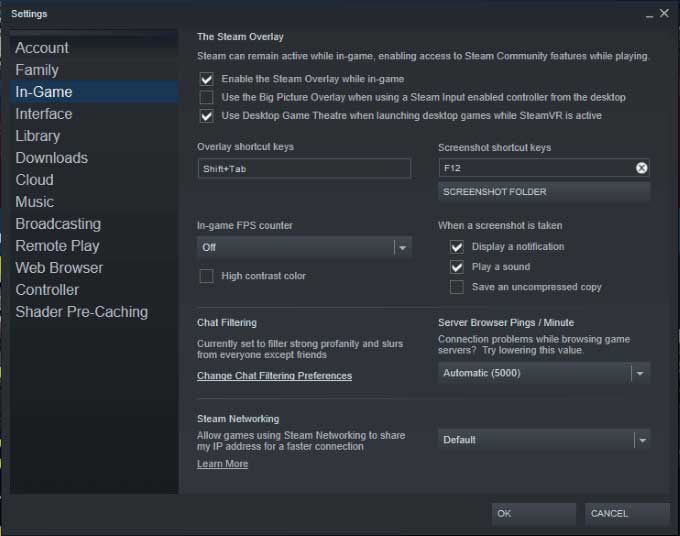Enable Big Picture Overlay with Steam Input controller
Image resolution: width=680 pixels, height=536 pixels.
[206, 97]
